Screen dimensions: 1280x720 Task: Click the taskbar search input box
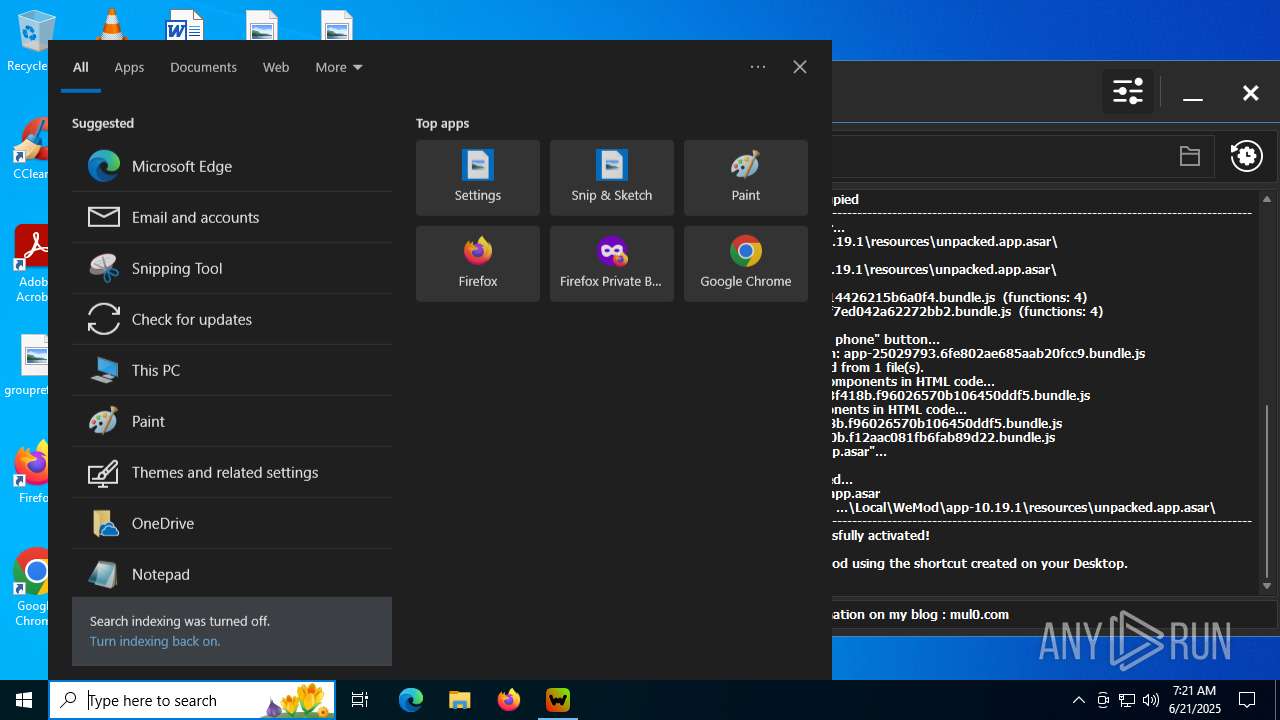tap(194, 700)
